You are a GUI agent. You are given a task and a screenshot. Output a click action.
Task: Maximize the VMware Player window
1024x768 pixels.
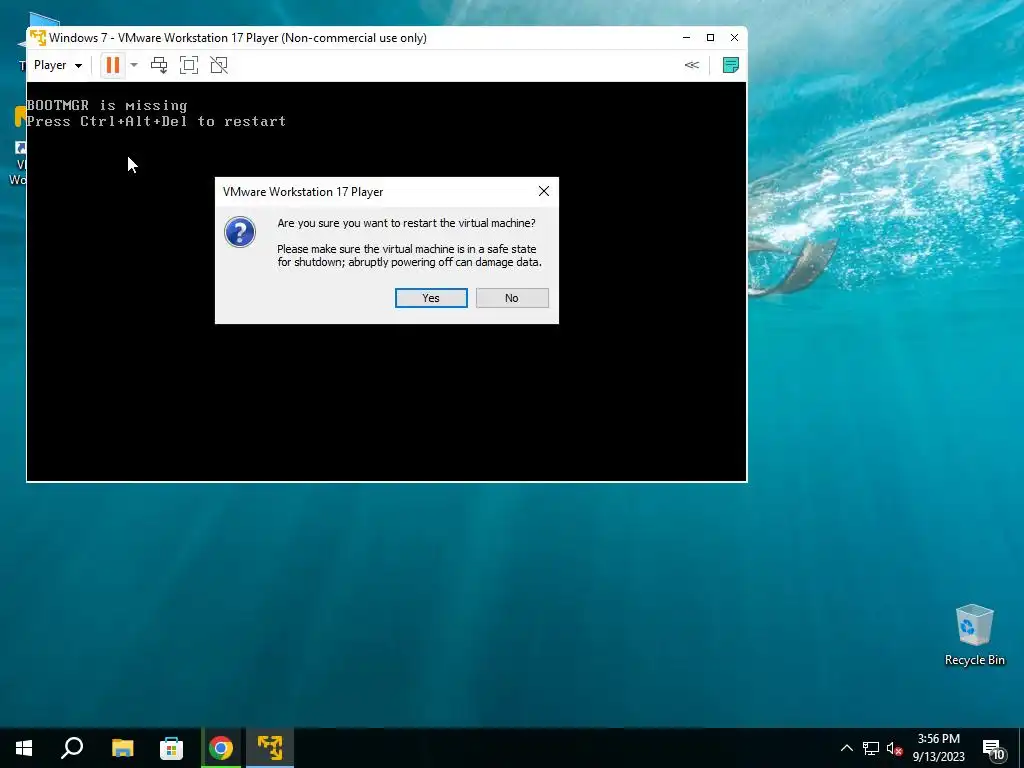pos(711,38)
